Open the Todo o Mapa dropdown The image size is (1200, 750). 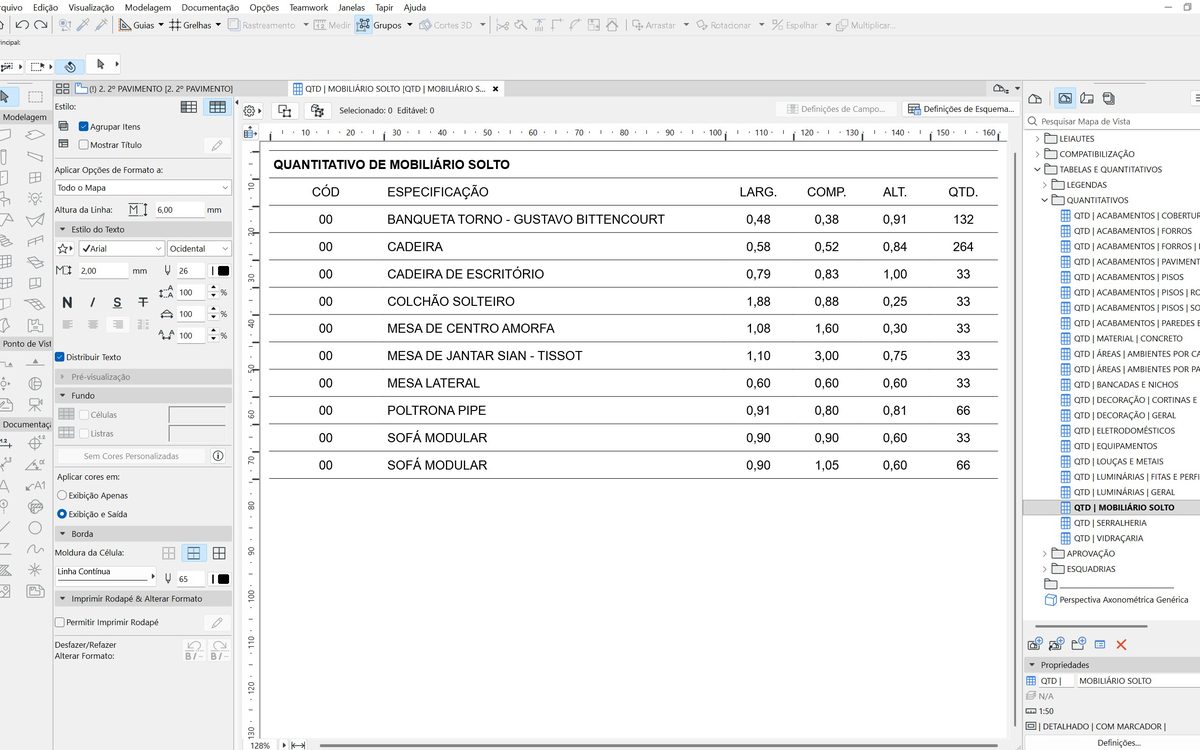point(143,187)
